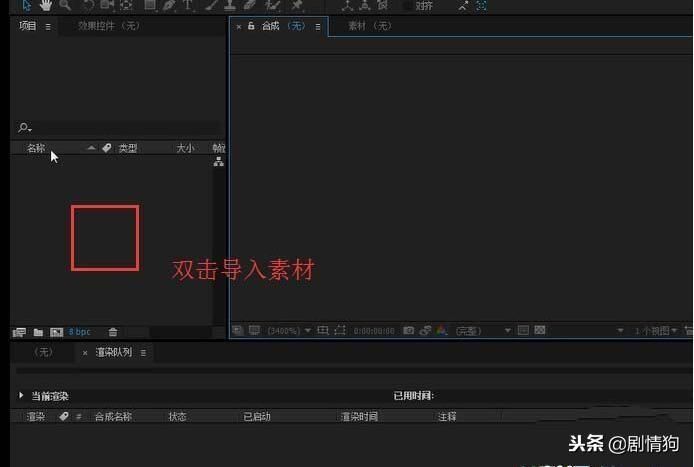Open the 项目 panel menu icon
This screenshot has width=694, height=467.
[x=48, y=27]
